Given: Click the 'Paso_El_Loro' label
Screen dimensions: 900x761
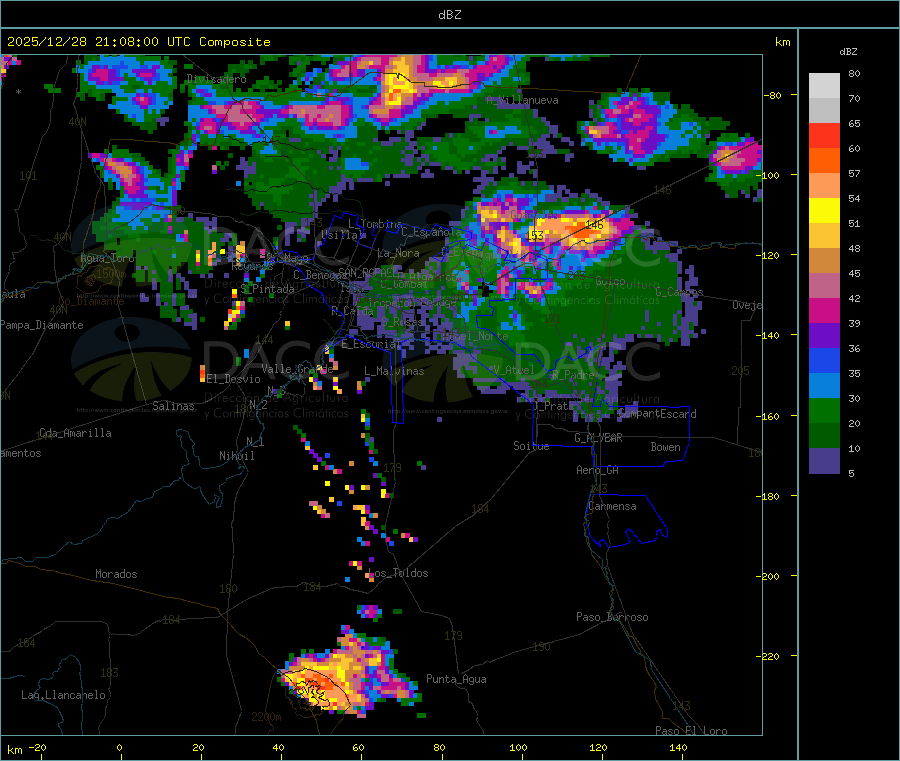Looking at the screenshot, I should click(x=691, y=731).
